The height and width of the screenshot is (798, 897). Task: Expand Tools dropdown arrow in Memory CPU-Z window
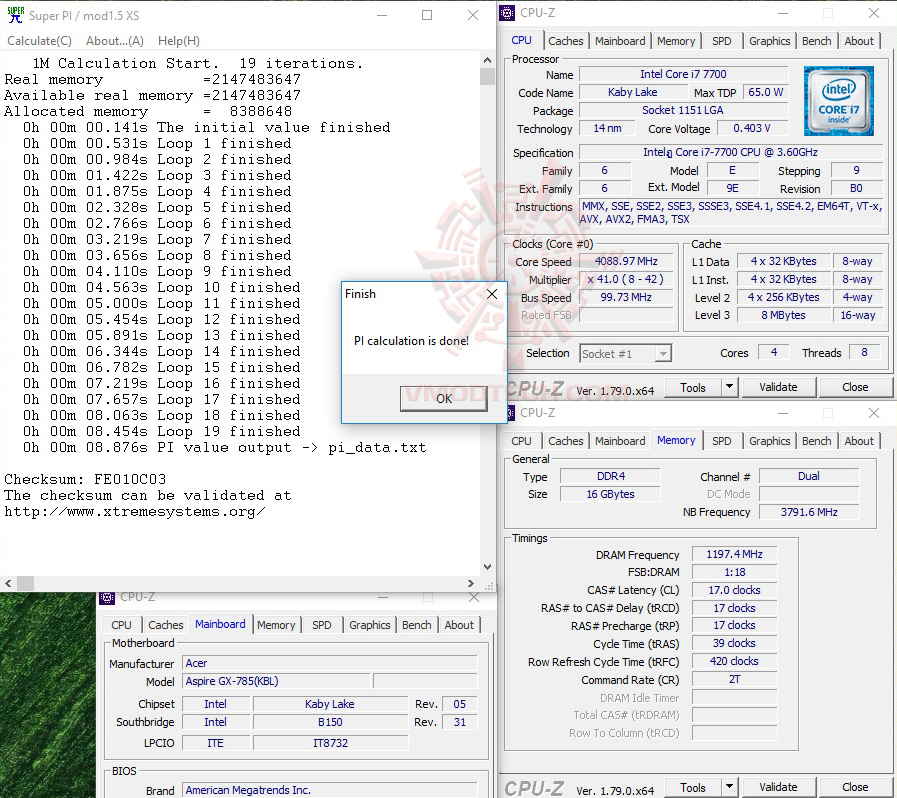(729, 787)
